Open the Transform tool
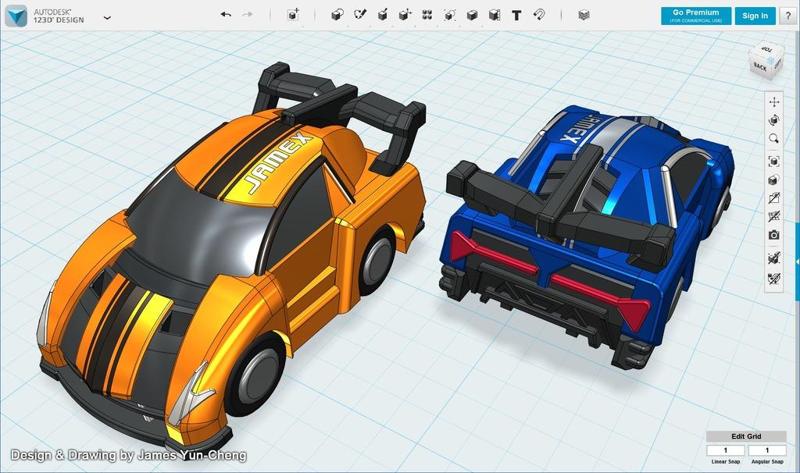800x473 pixels. [x=293, y=15]
